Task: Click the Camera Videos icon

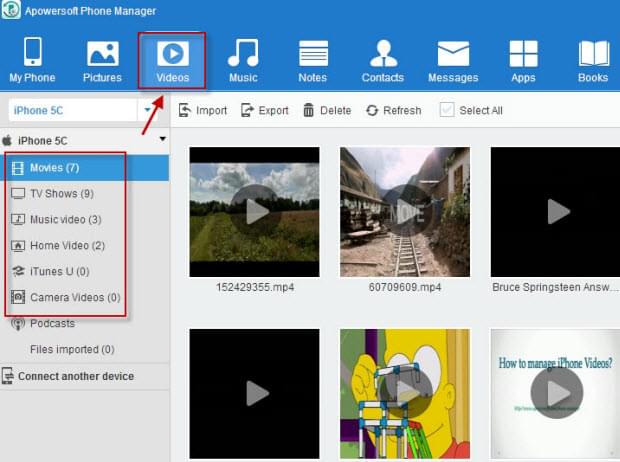Action: pyautogui.click(x=18, y=297)
